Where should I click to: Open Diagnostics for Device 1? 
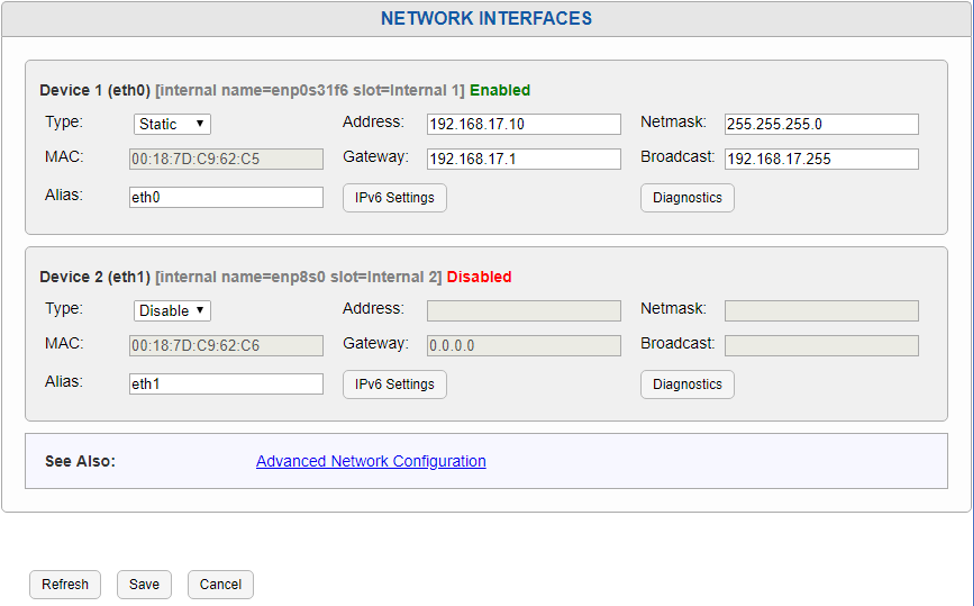(687, 197)
